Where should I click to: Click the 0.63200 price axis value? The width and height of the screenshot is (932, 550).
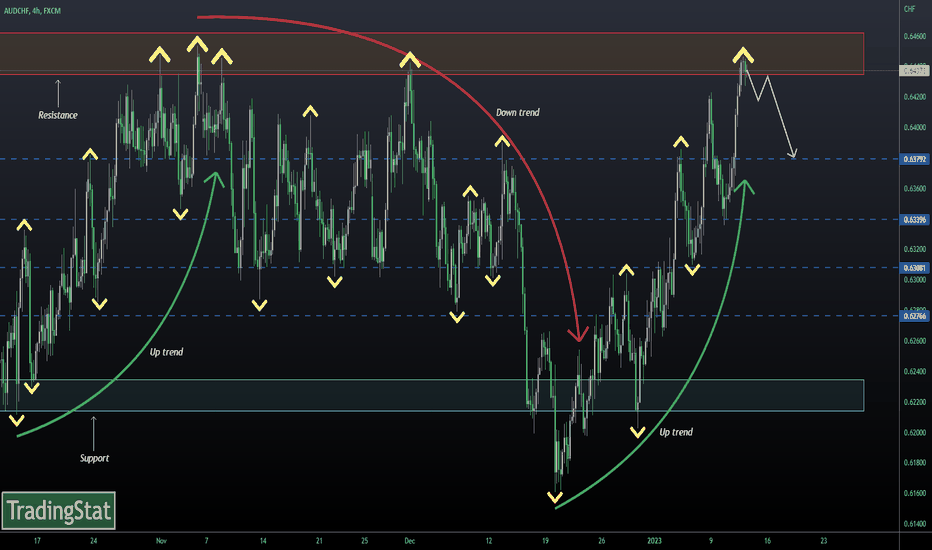pyautogui.click(x=915, y=249)
